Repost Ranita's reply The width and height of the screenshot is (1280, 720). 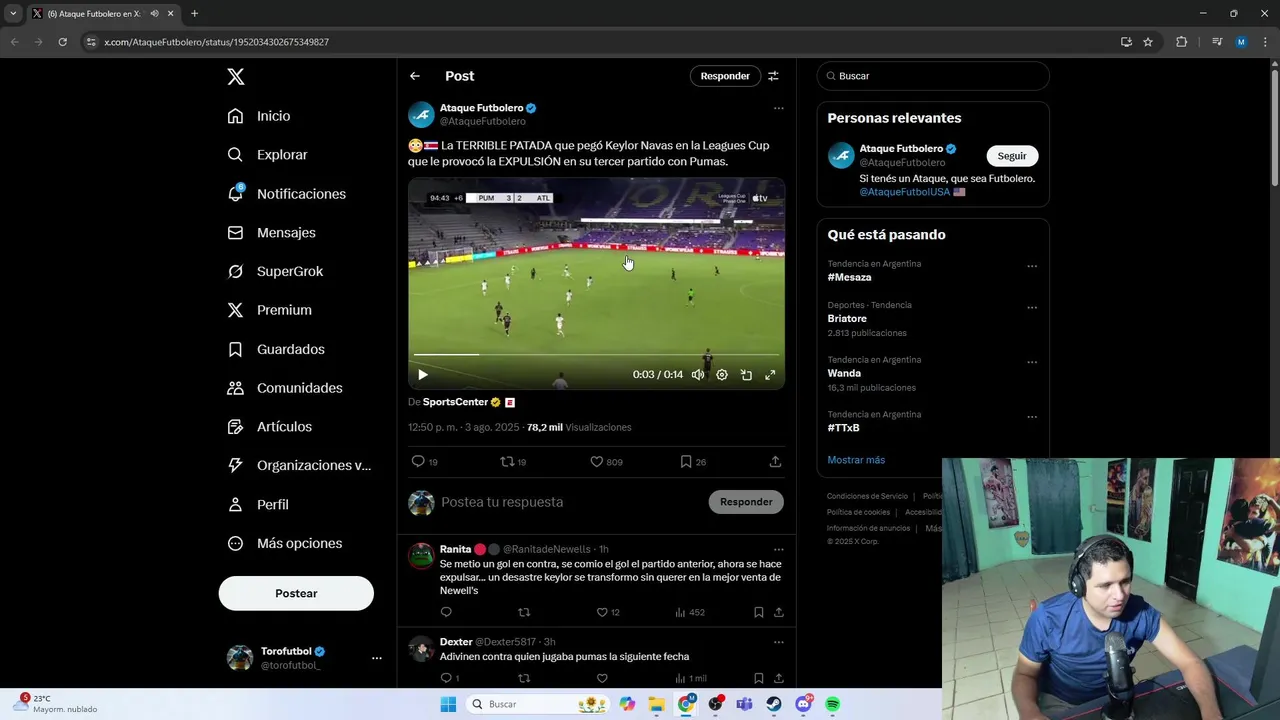coord(524,612)
